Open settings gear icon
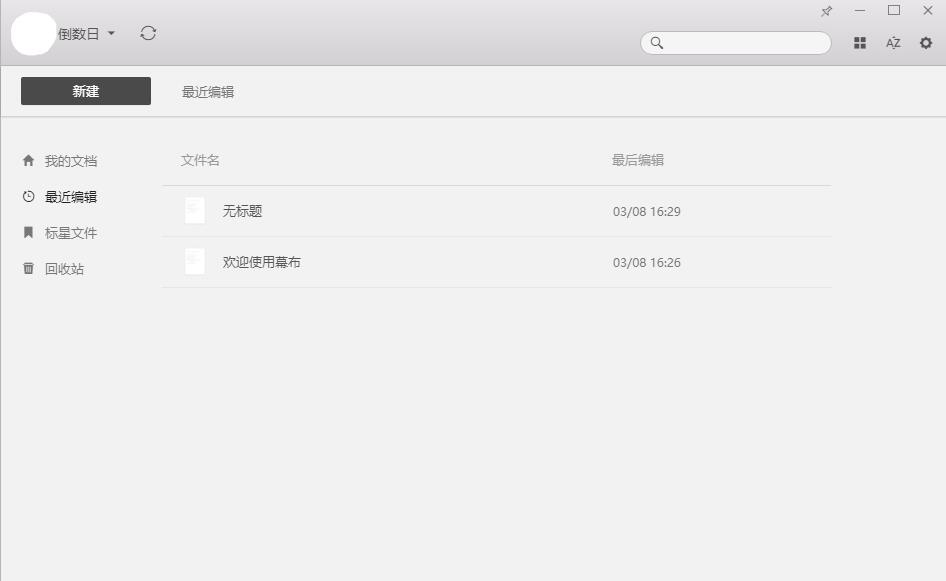This screenshot has height=581, width=946. click(x=925, y=43)
